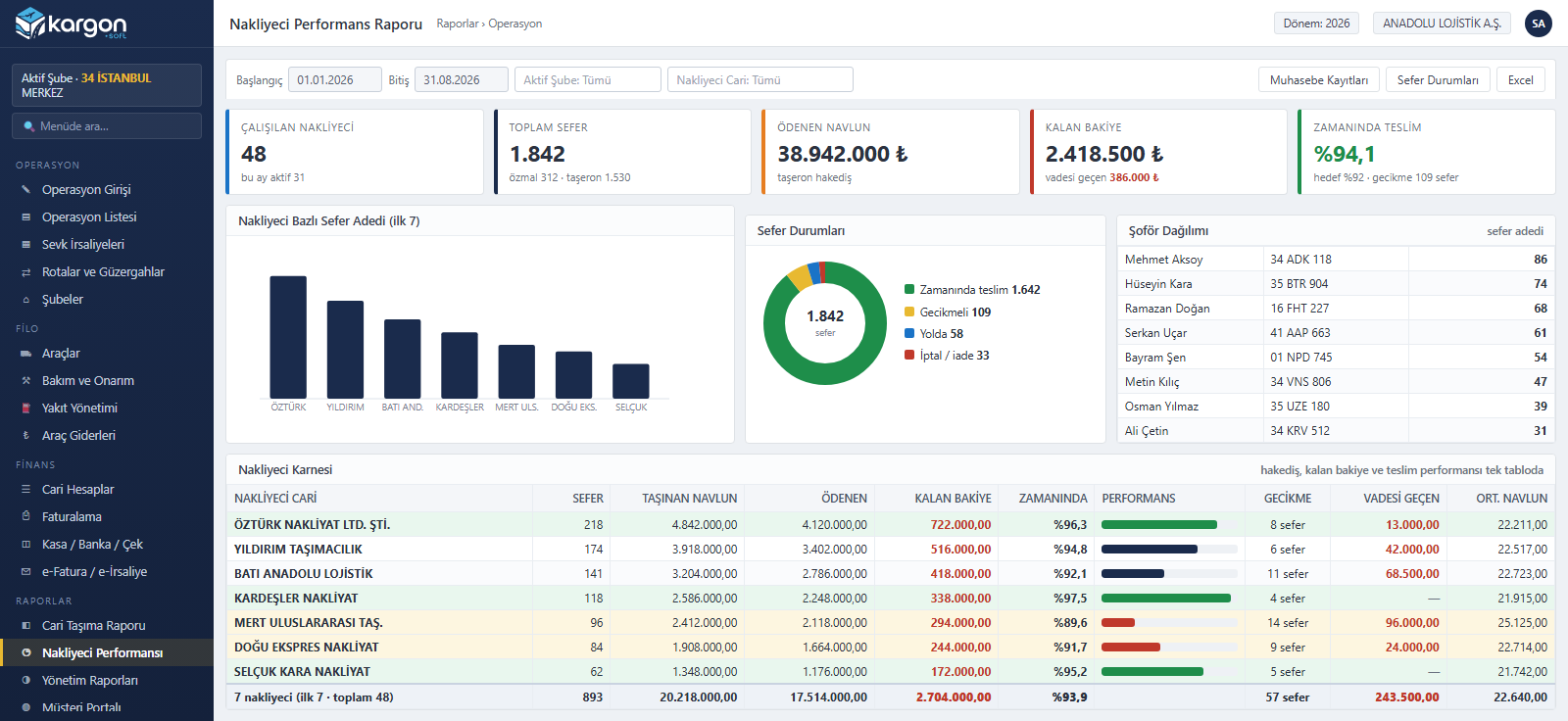Click the donut chart center showing 1.842 sefer
The width and height of the screenshot is (1568, 721).
click(x=825, y=322)
